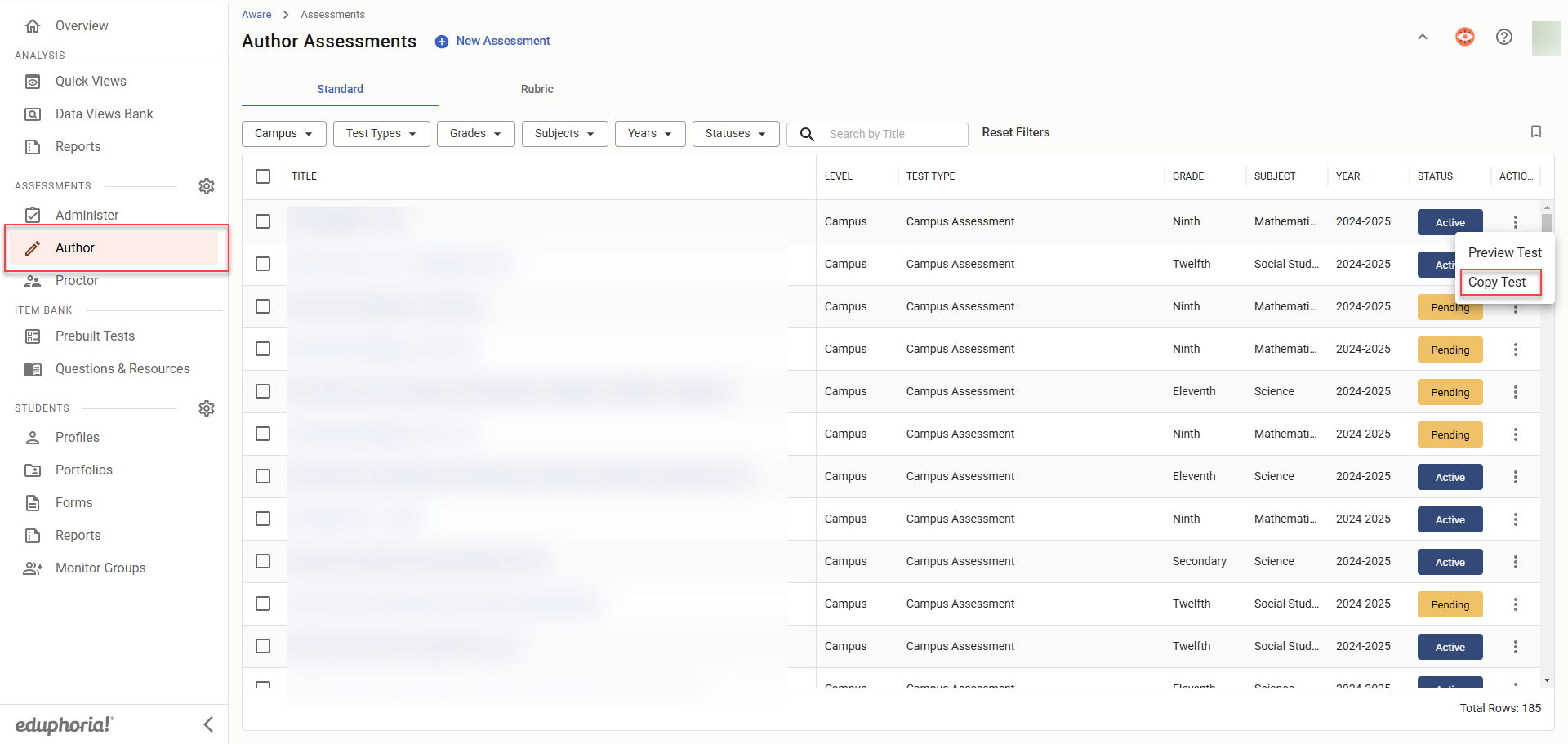
Task: Open the three-dot actions menu for the last Pending row
Action: coord(1515,604)
